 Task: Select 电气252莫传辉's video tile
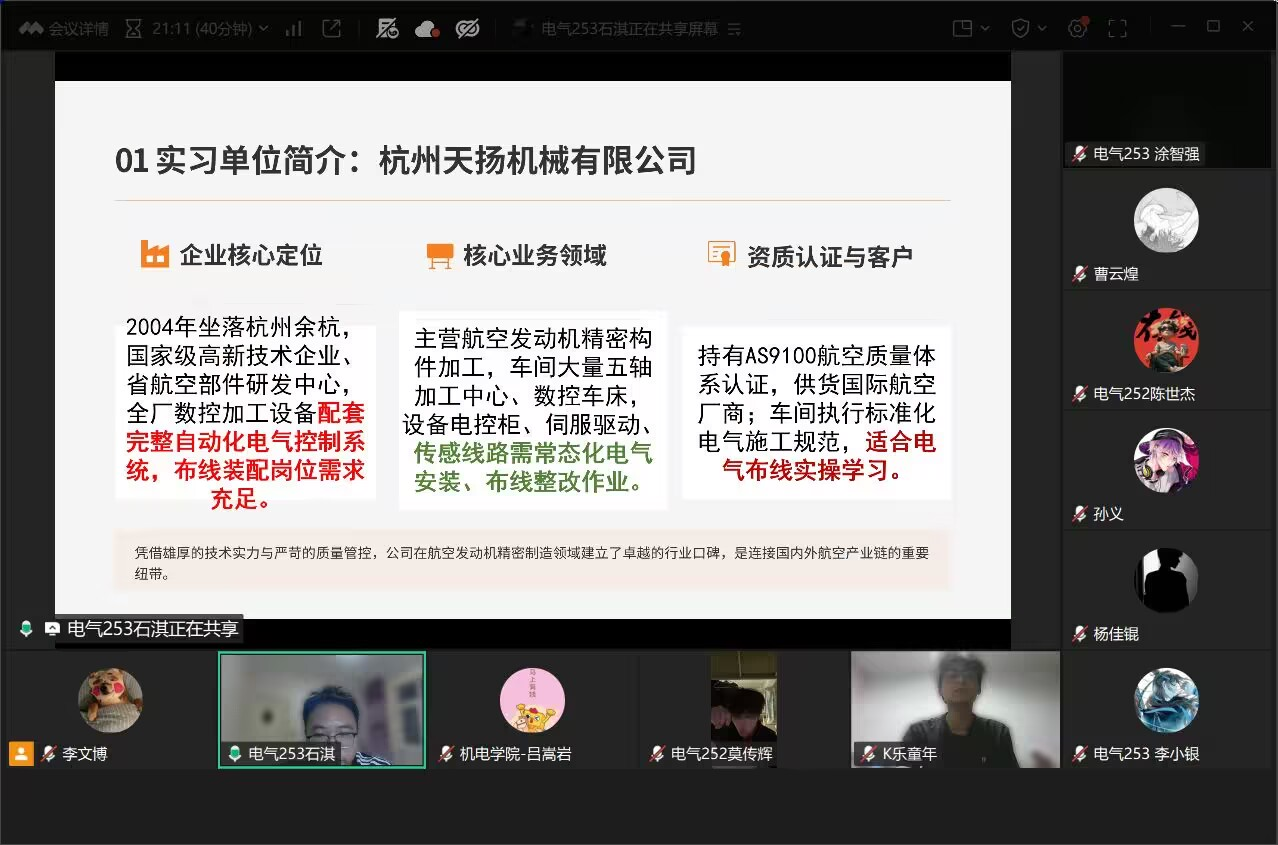tap(744, 710)
